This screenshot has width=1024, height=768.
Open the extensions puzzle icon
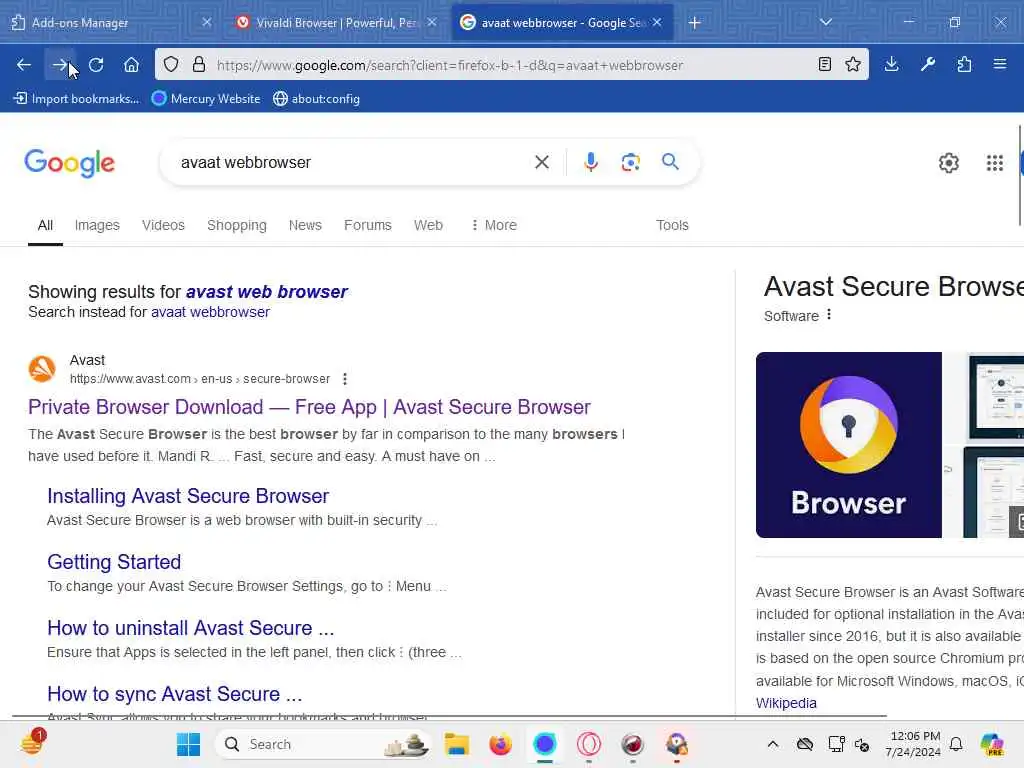(964, 64)
